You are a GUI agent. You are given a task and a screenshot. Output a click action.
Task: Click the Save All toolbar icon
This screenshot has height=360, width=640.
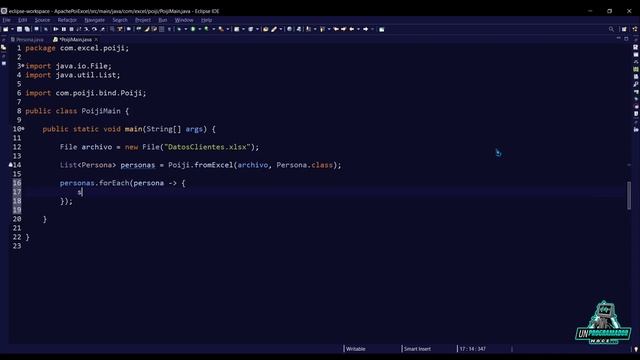click(27, 29)
